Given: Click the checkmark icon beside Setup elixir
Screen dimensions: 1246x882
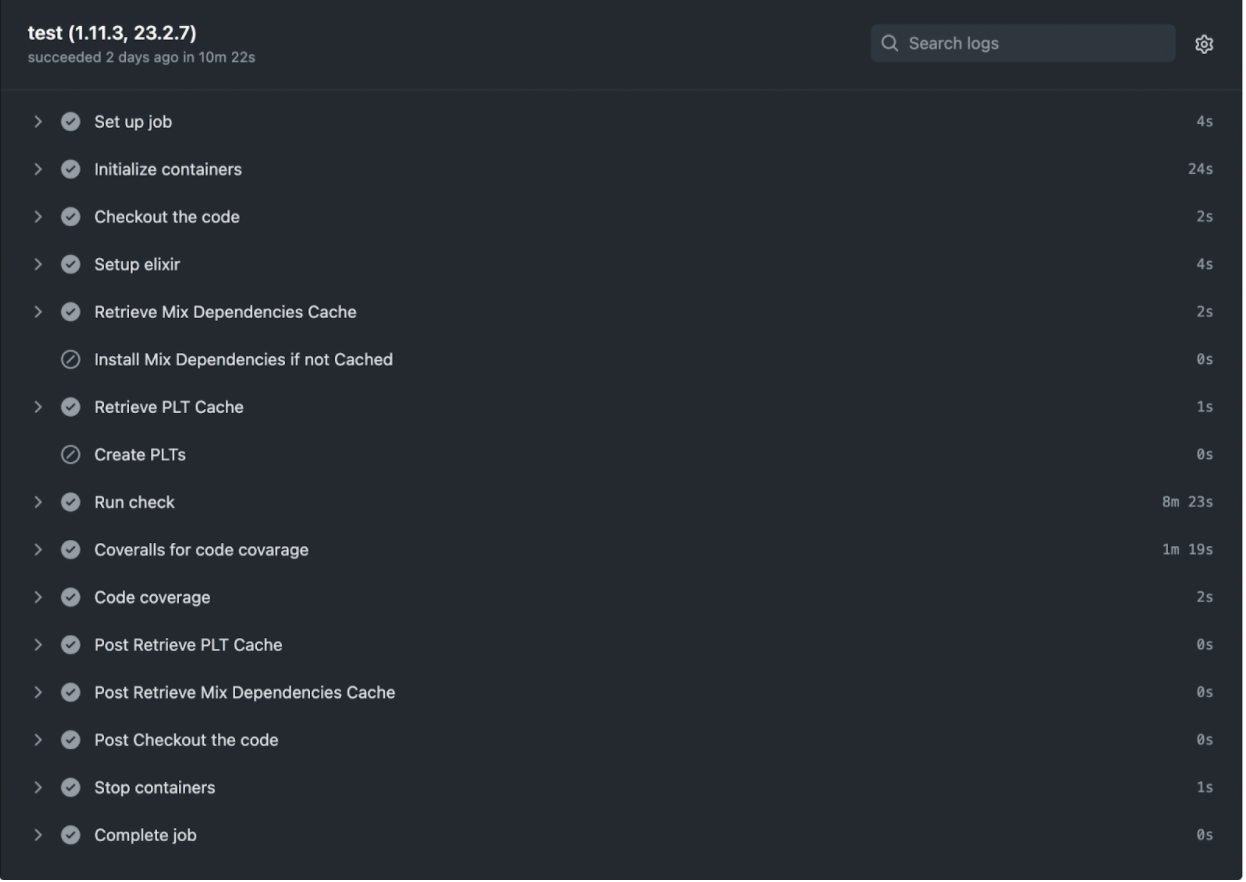Looking at the screenshot, I should click(70, 265).
